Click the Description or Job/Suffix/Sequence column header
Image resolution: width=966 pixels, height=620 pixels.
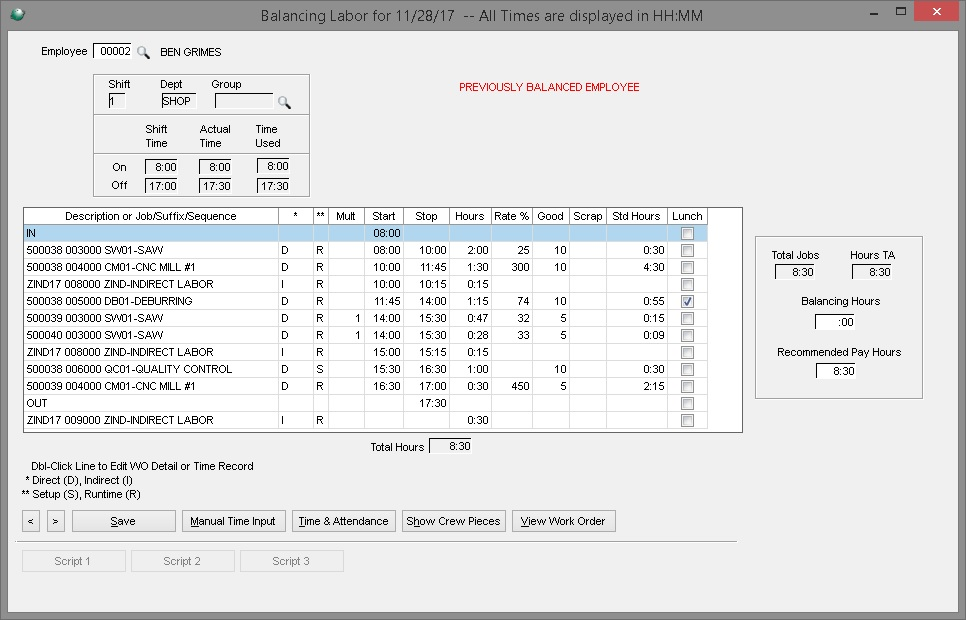(x=151, y=216)
